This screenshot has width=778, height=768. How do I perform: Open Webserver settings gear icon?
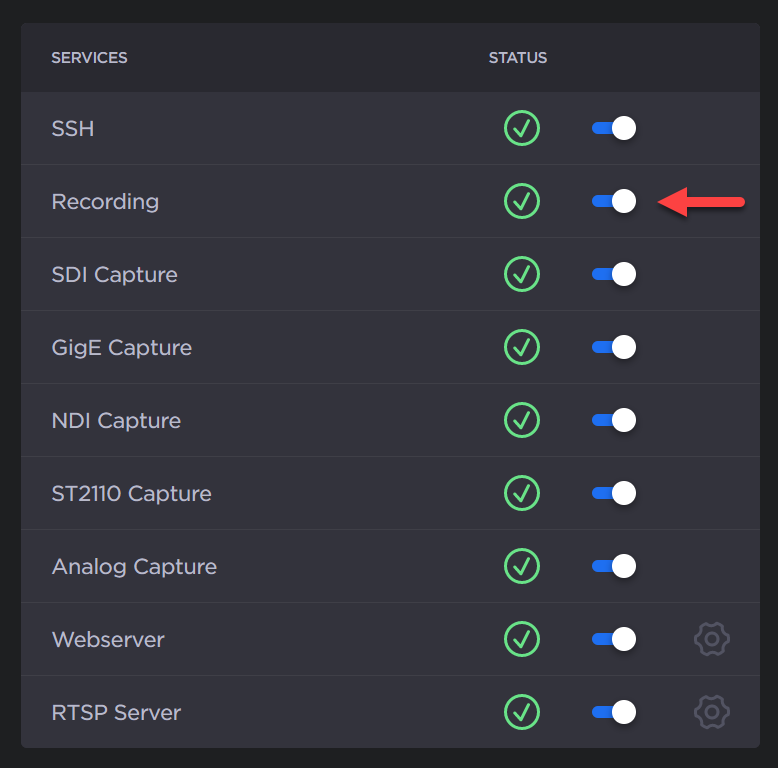click(x=711, y=639)
